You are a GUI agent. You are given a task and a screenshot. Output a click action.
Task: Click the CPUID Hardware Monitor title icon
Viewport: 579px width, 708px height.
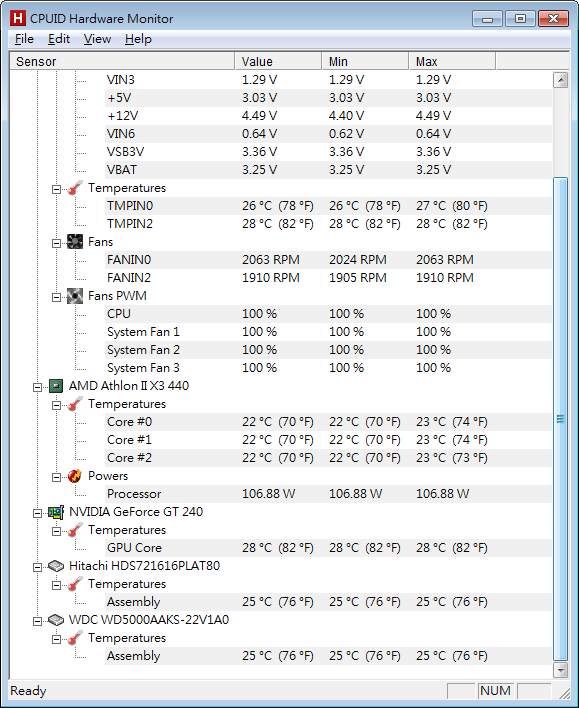18,19
